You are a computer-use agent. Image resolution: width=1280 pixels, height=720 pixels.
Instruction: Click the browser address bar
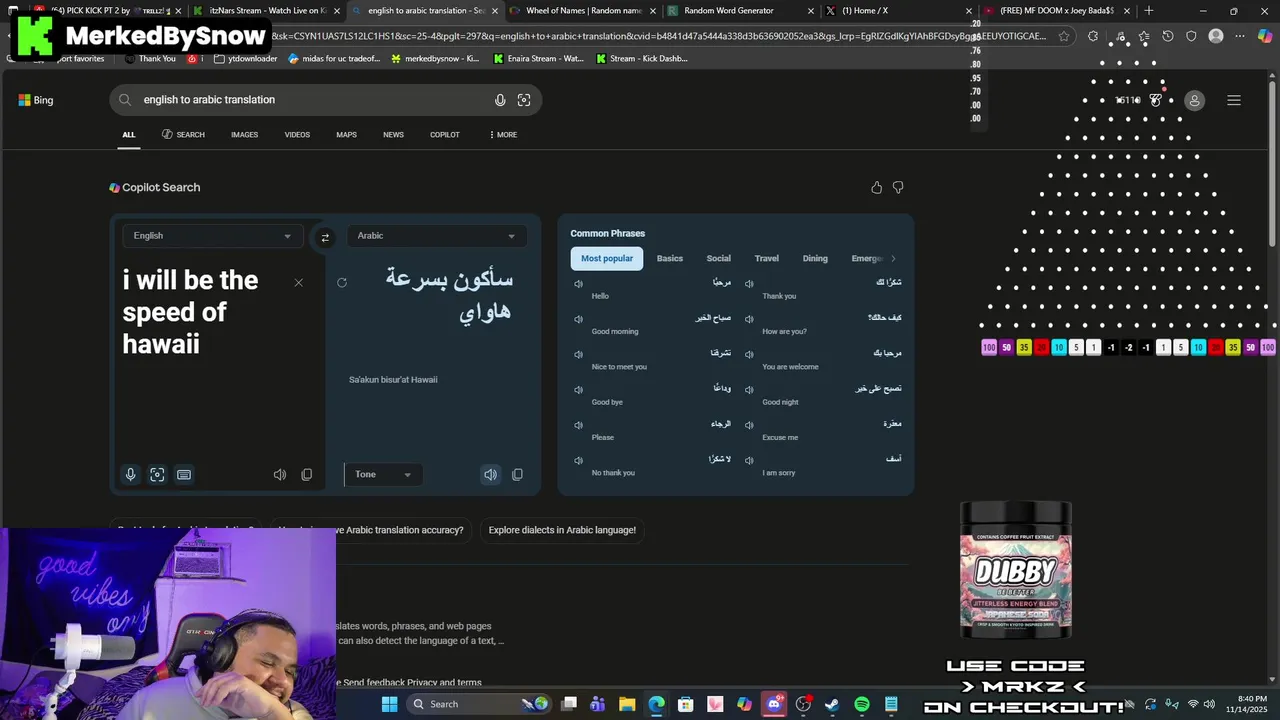tap(660, 36)
